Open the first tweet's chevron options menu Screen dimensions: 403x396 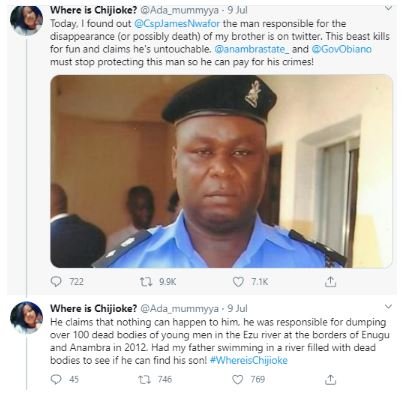pos(388,9)
